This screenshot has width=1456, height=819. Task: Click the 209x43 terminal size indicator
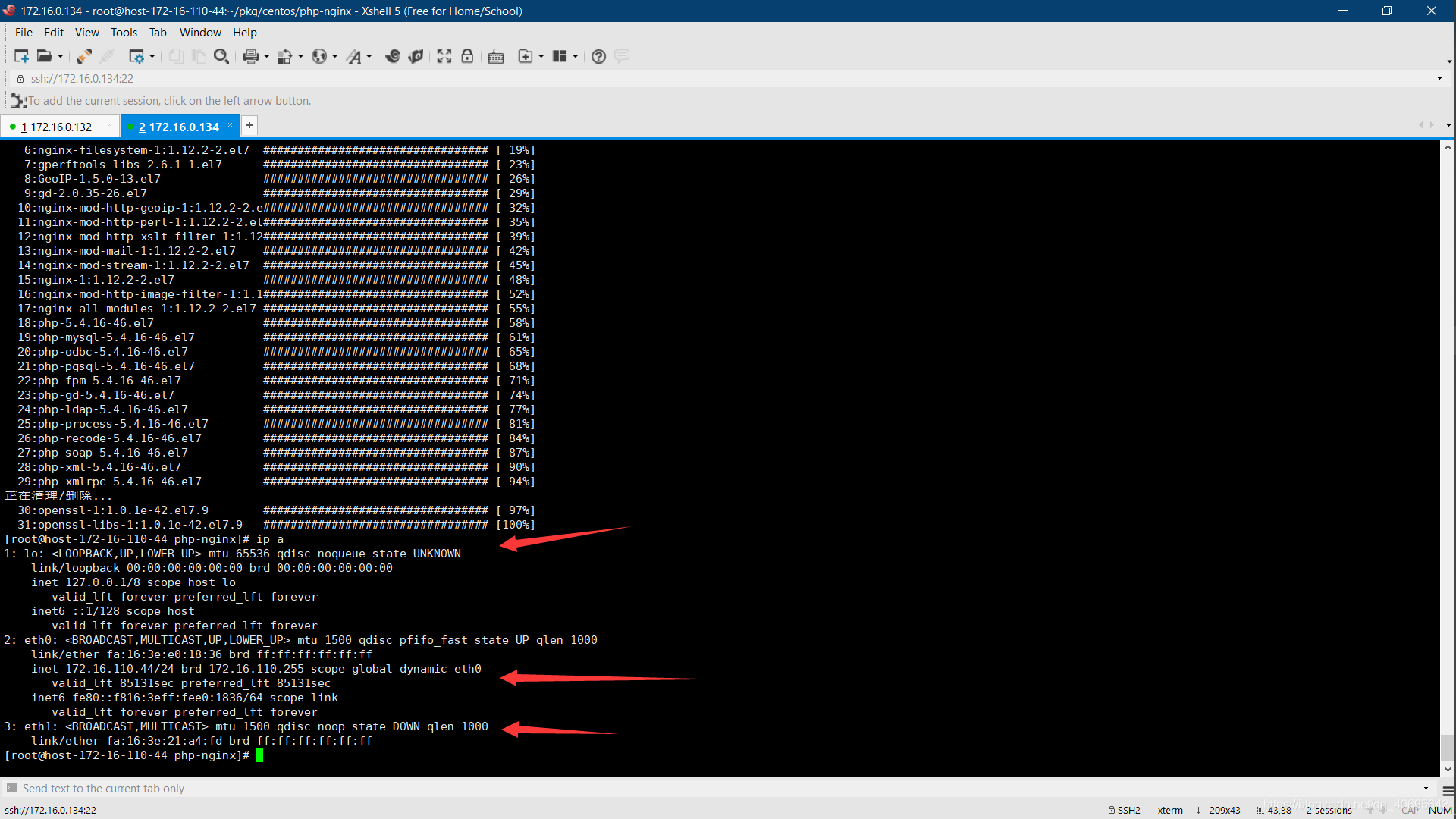(x=1219, y=810)
